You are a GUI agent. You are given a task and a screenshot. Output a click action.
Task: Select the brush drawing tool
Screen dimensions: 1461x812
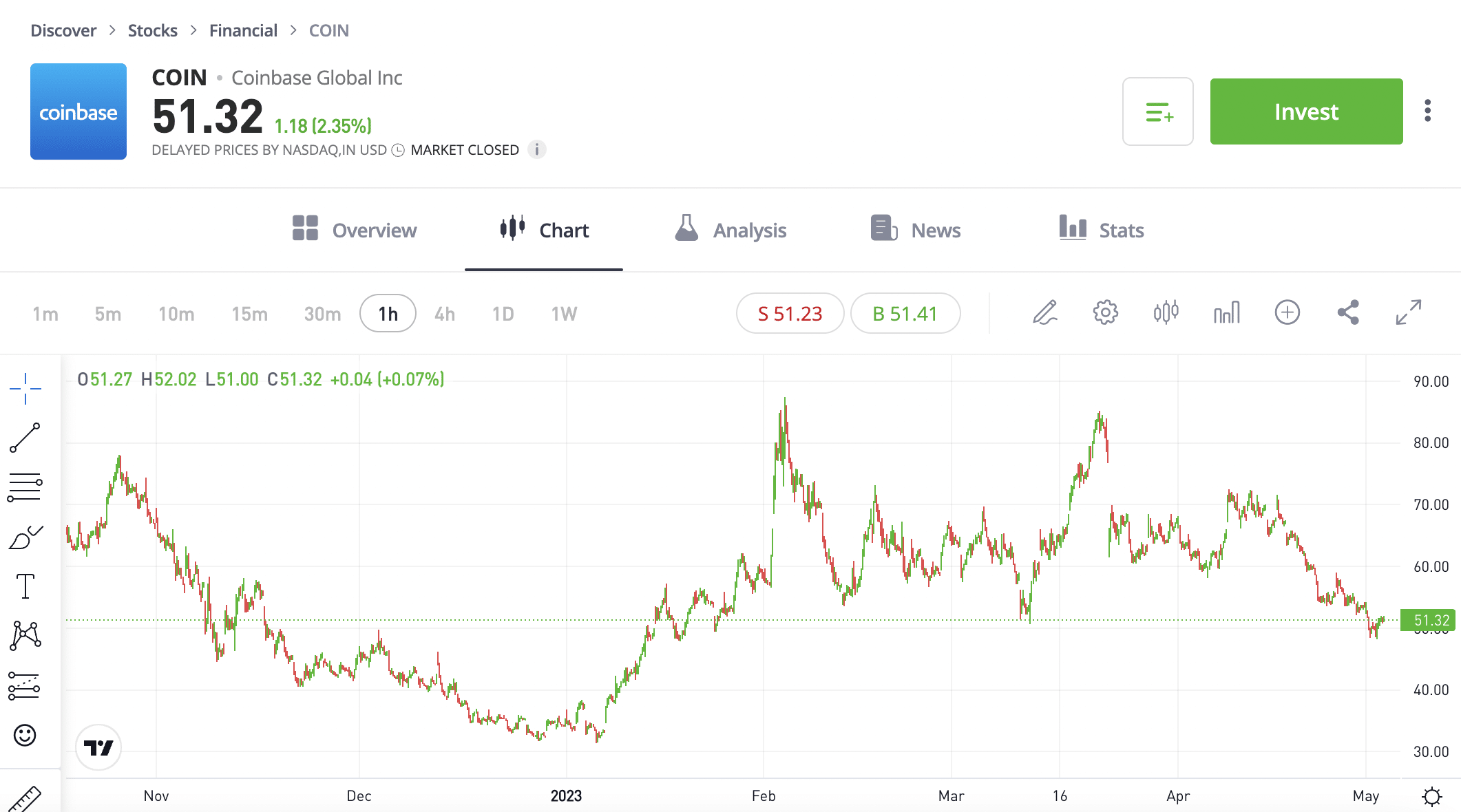coord(25,537)
